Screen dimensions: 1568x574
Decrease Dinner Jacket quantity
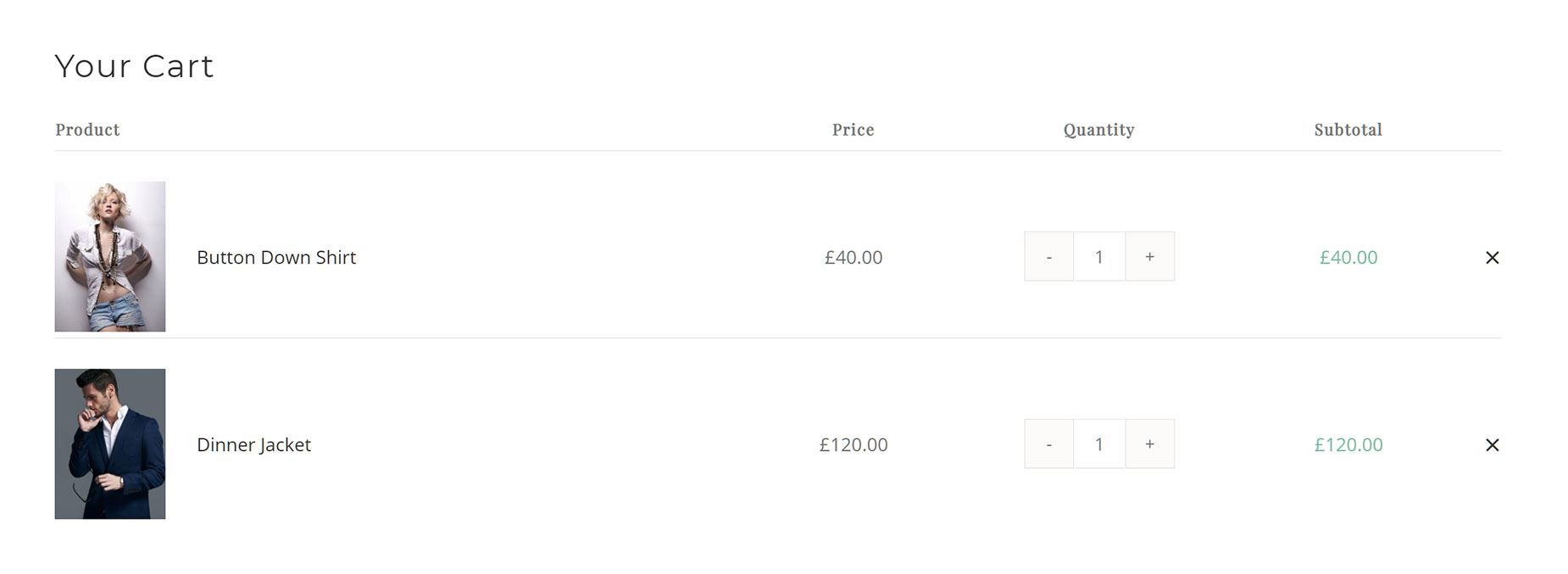1048,443
